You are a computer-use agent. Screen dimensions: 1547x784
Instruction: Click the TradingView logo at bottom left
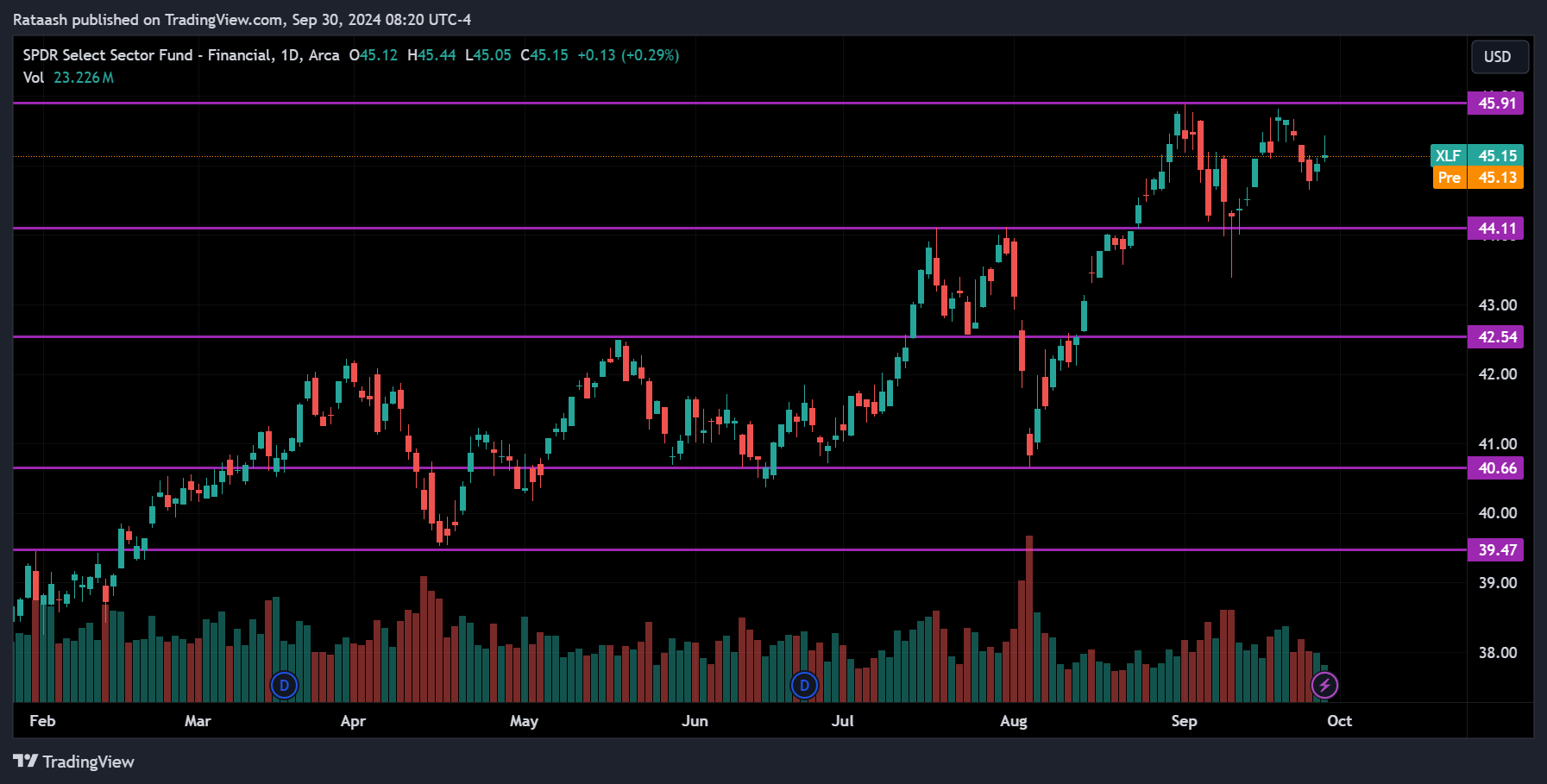click(x=74, y=762)
